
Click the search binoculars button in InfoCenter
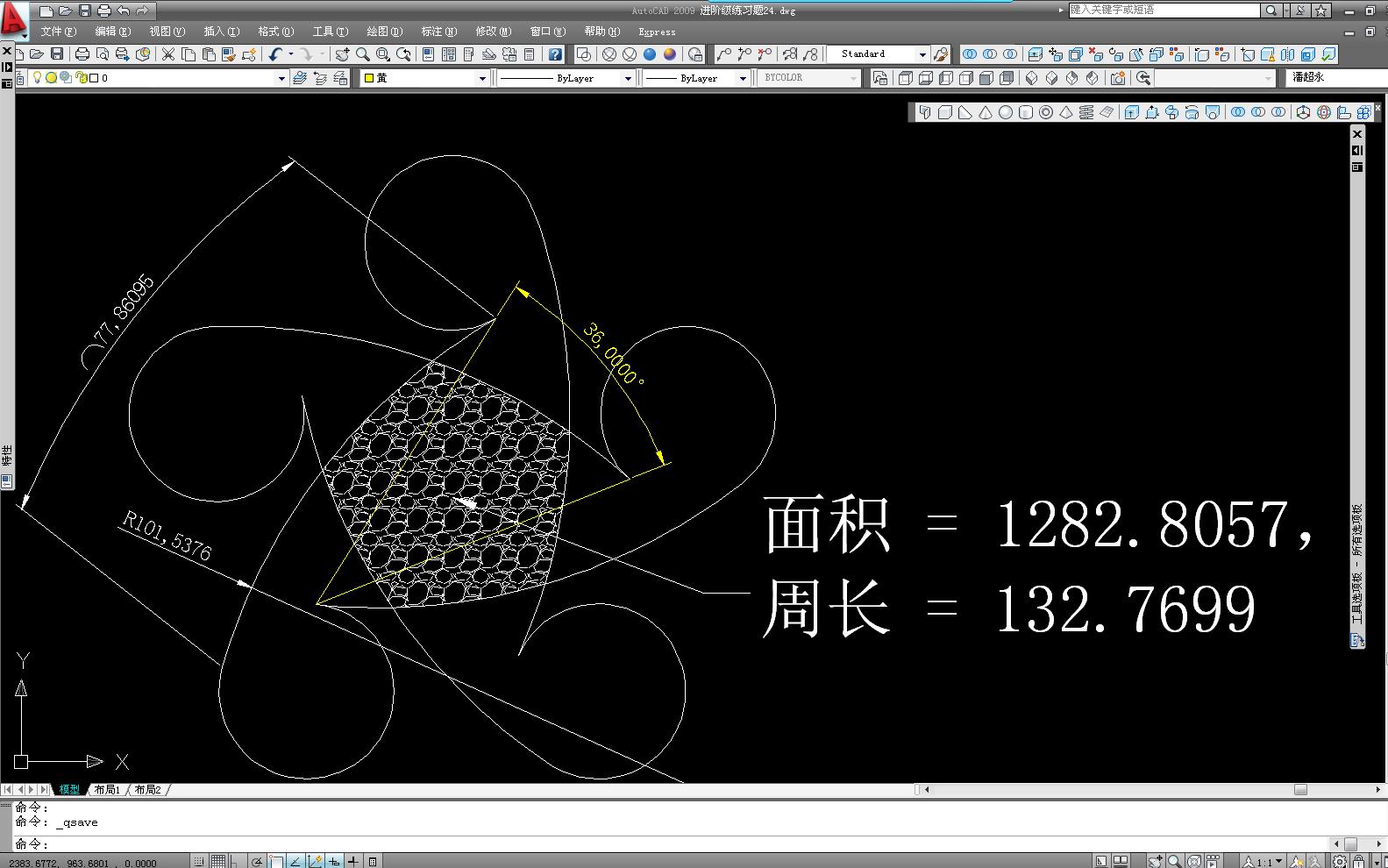pos(1271,11)
